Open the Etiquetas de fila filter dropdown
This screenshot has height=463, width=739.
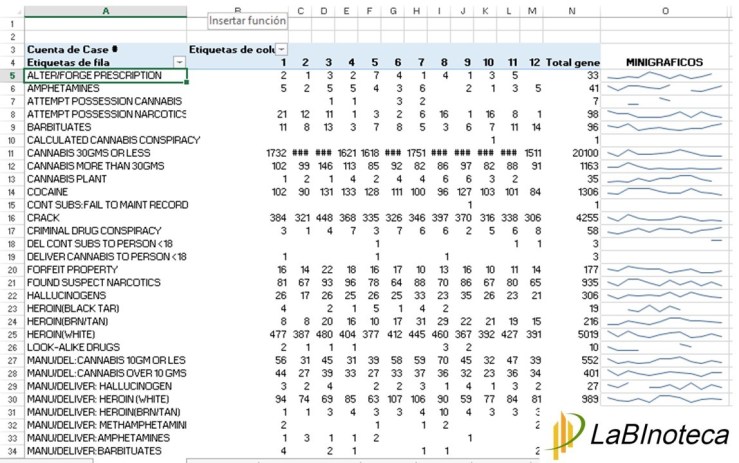click(180, 62)
